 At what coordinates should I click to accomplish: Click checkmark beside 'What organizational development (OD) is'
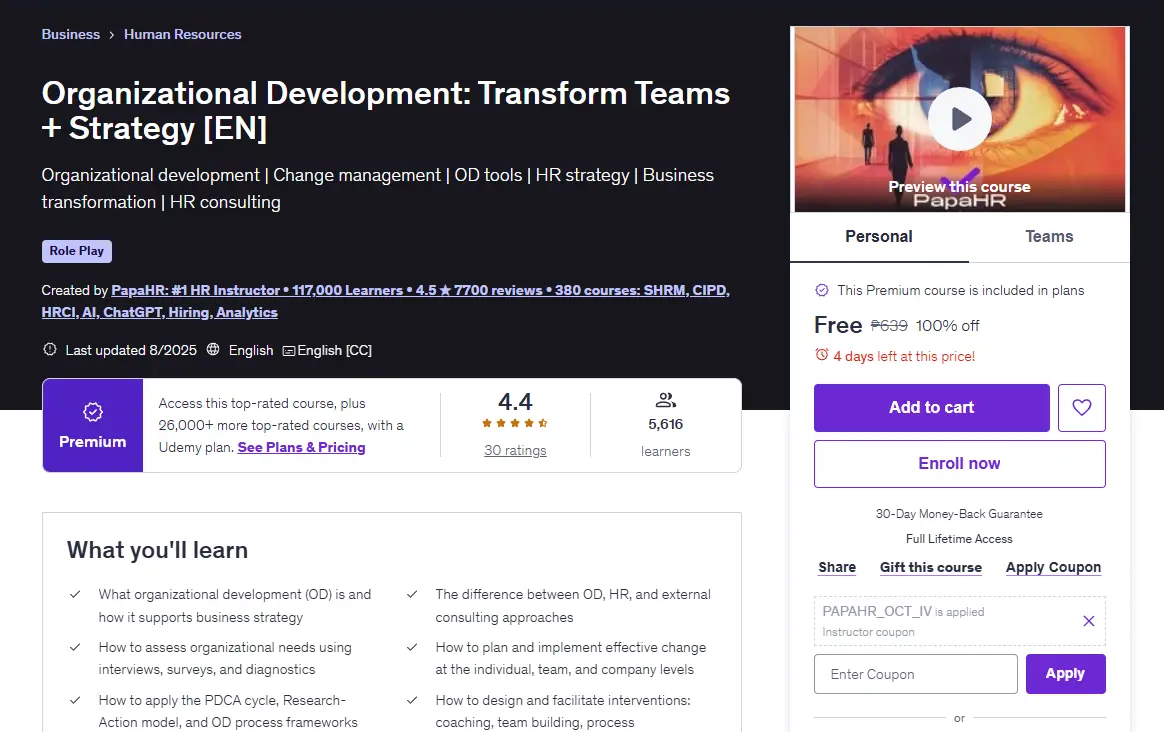(x=75, y=595)
